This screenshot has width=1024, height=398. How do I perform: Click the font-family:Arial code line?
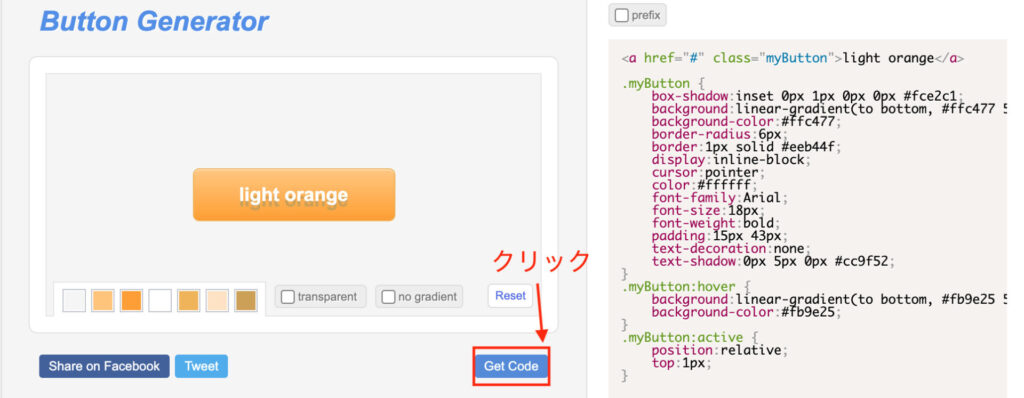pyautogui.click(x=720, y=198)
